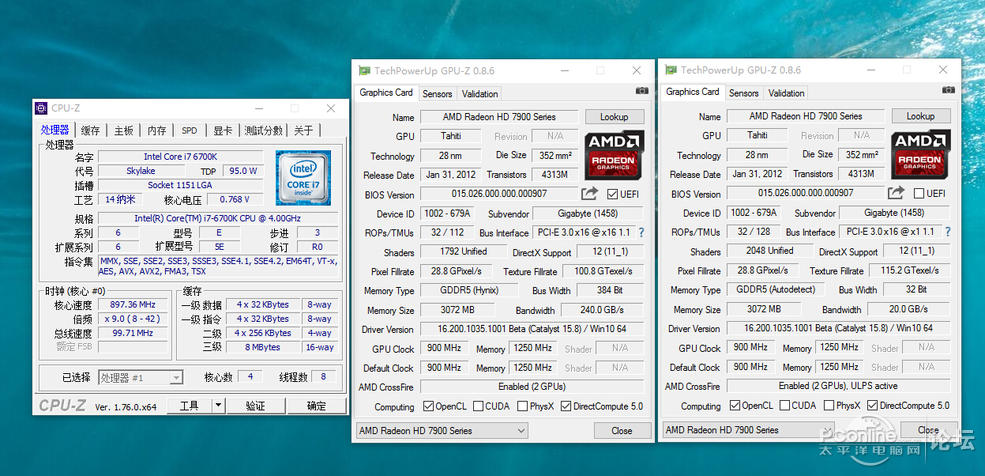Click the Name field in the left GPU-Z window
The height and width of the screenshot is (476, 985).
tap(500, 117)
